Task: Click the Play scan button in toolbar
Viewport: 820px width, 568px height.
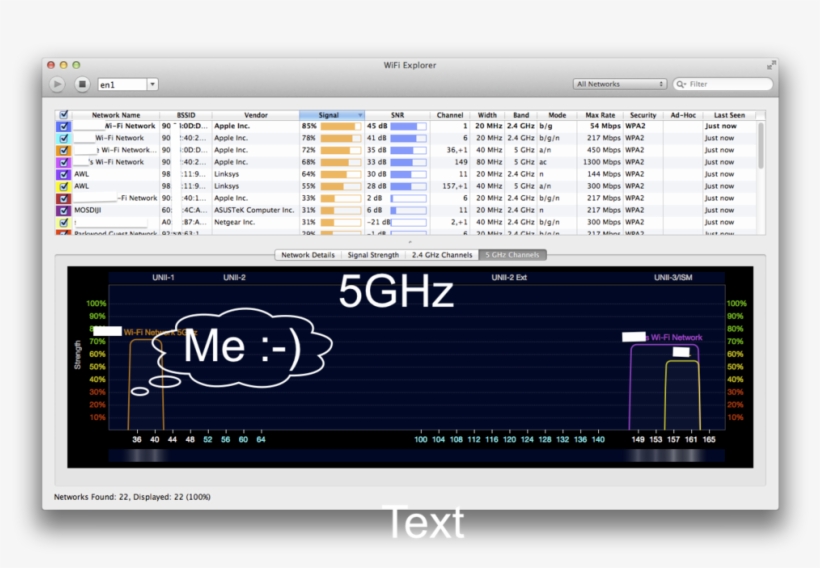Action: point(58,85)
